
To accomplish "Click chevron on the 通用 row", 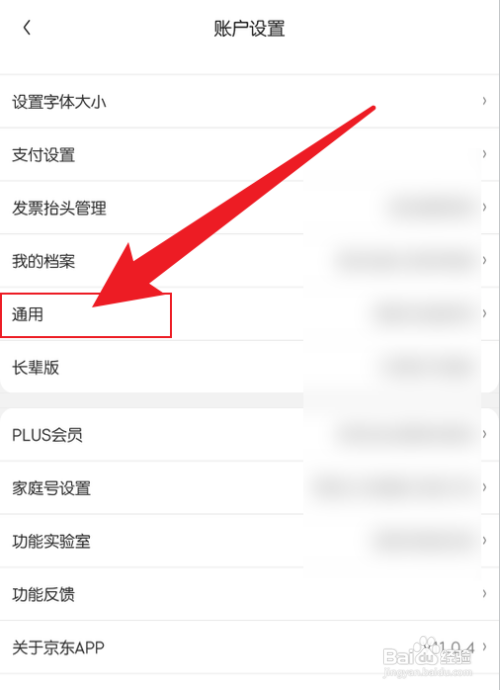I will 484,313.
